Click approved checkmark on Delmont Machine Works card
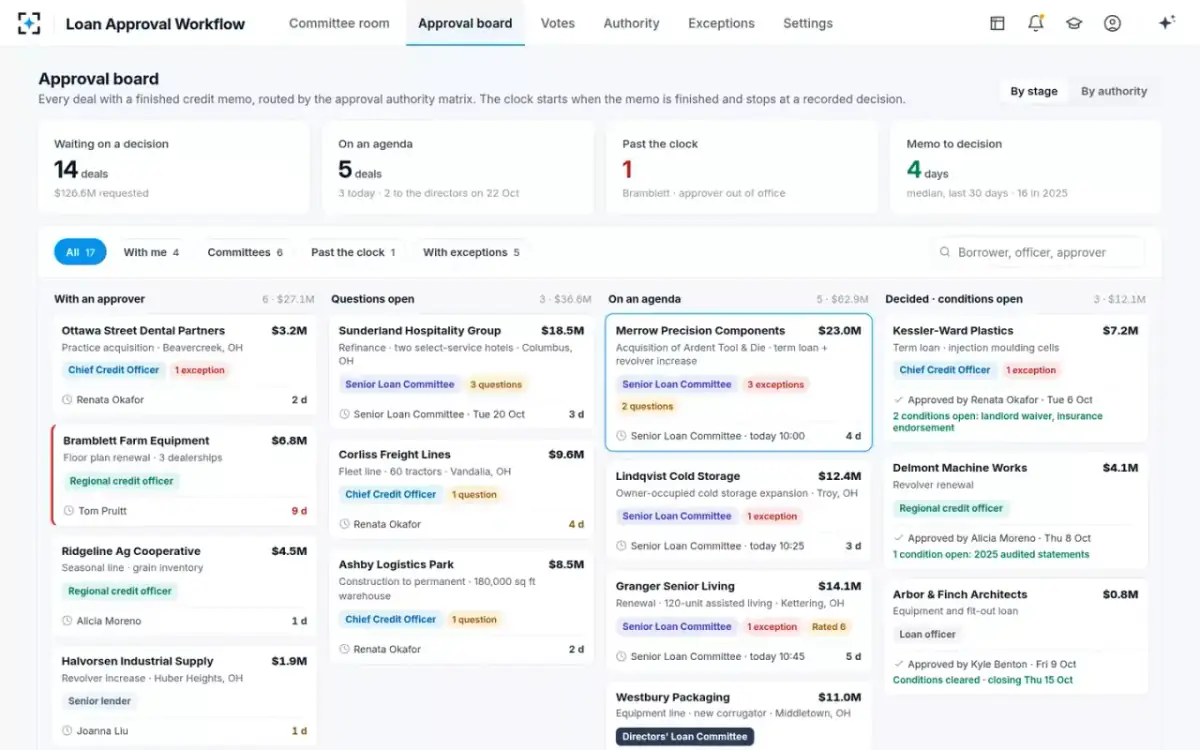This screenshot has height=750, width=1200. point(899,538)
